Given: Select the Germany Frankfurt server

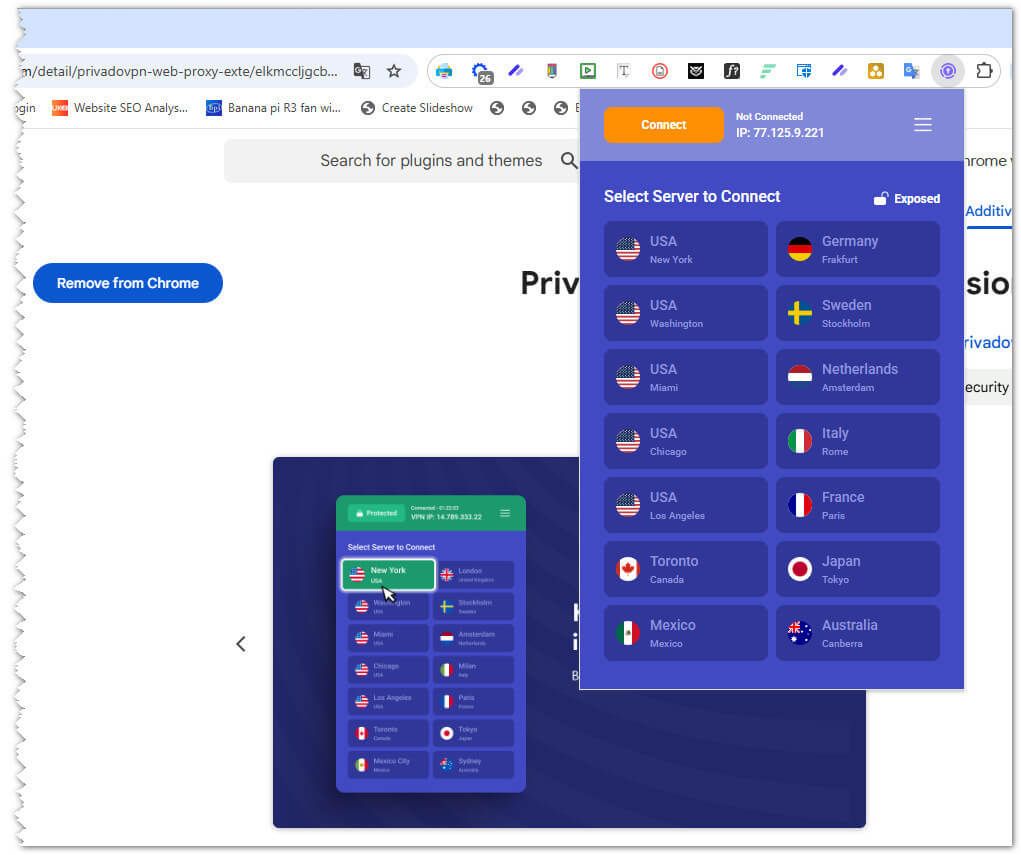Looking at the screenshot, I should tap(857, 249).
